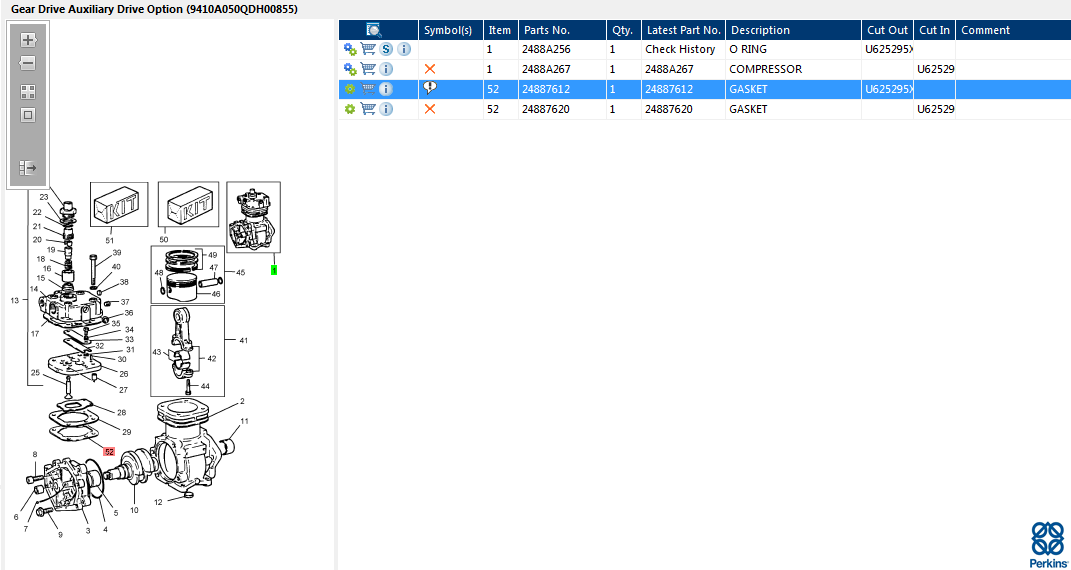The image size is (1071, 570).
Task: Click the search magnifier icon in the table header
Action: (x=374, y=29)
